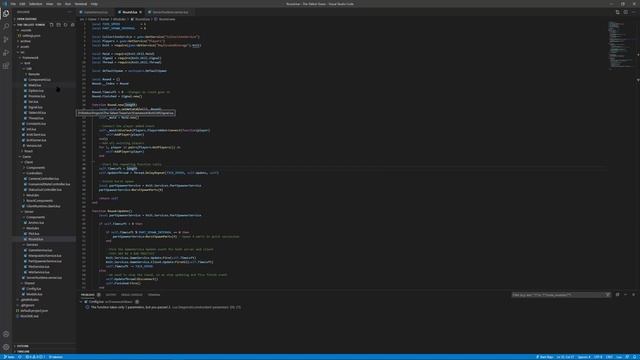
Task: Close the bottom panel
Action: [633, 295]
